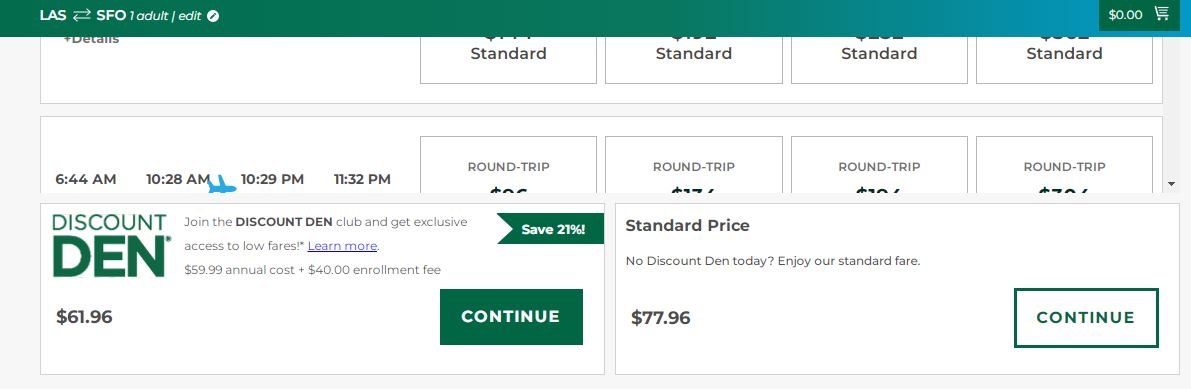1191x389 pixels.
Task: Click the $61.96 Discount Den price
Action: click(84, 317)
